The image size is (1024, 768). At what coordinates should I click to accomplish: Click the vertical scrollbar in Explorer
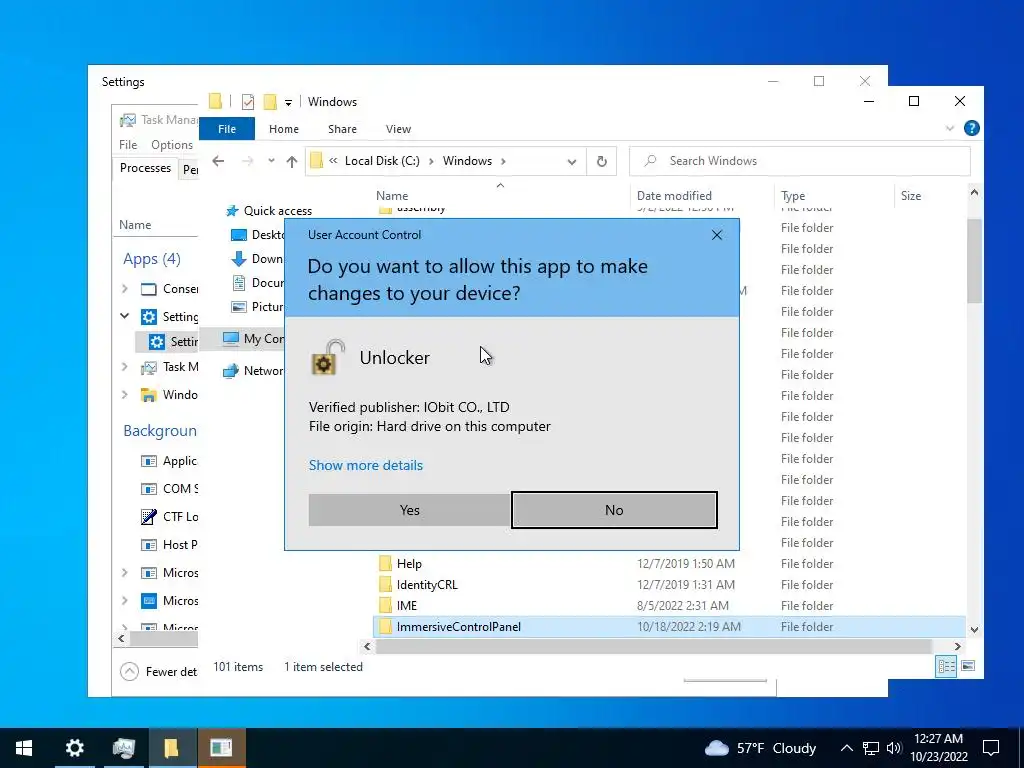[x=974, y=261]
